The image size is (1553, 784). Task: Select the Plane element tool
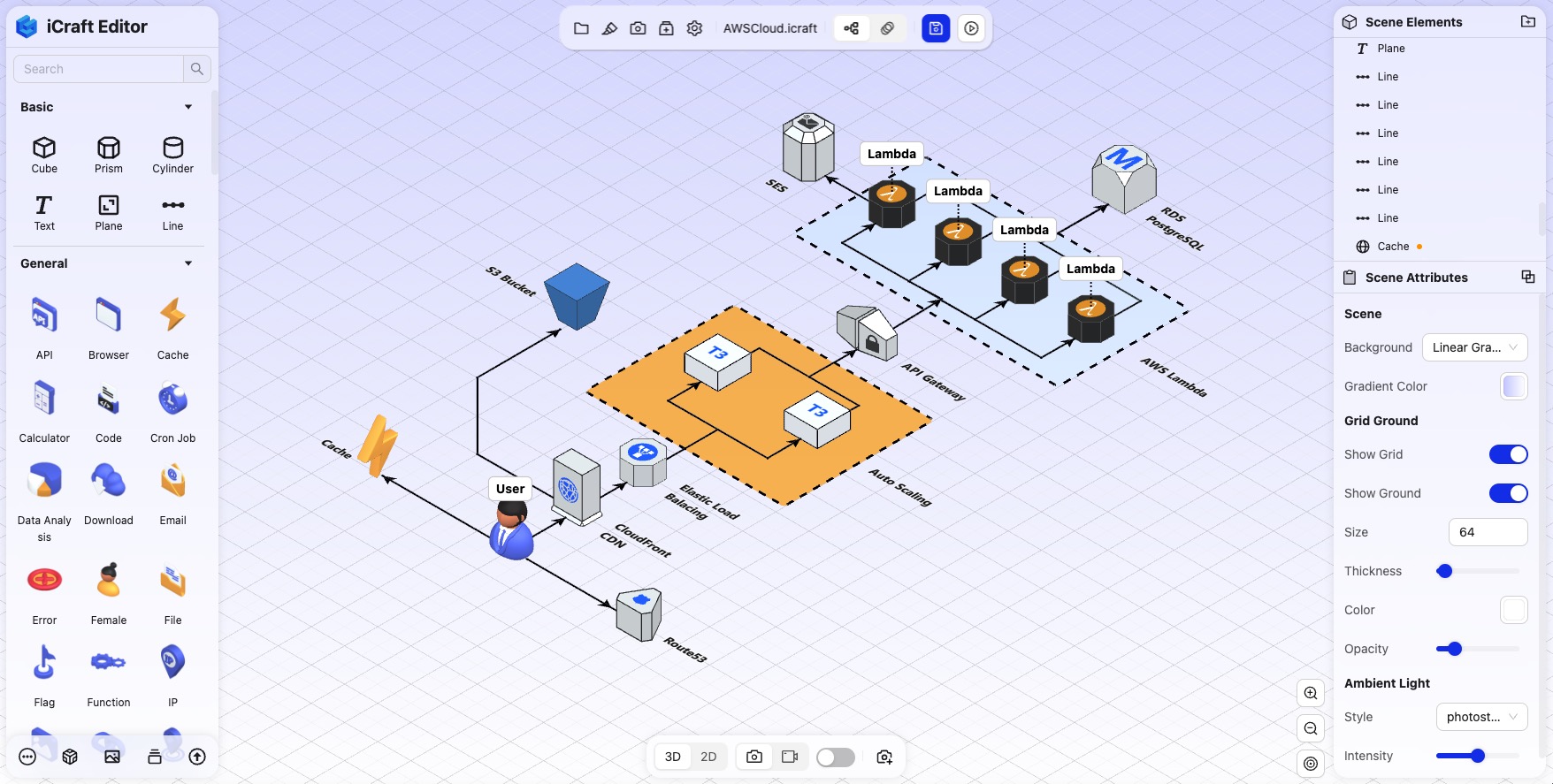[109, 213]
